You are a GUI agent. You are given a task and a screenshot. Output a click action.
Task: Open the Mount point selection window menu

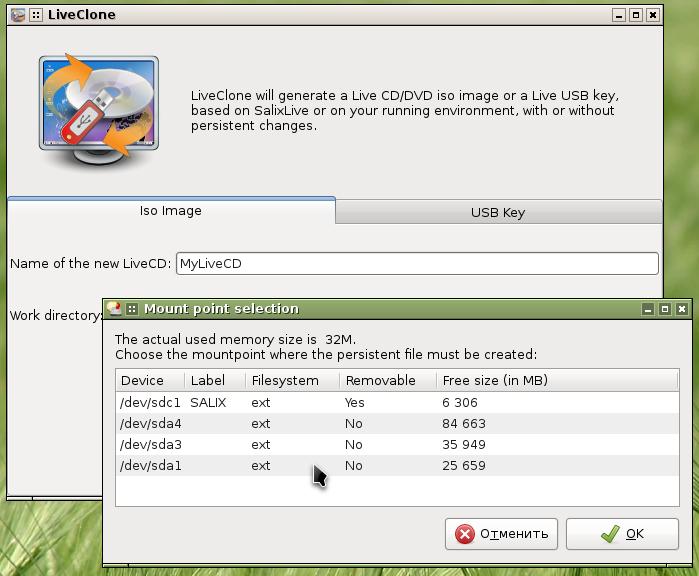[132, 309]
